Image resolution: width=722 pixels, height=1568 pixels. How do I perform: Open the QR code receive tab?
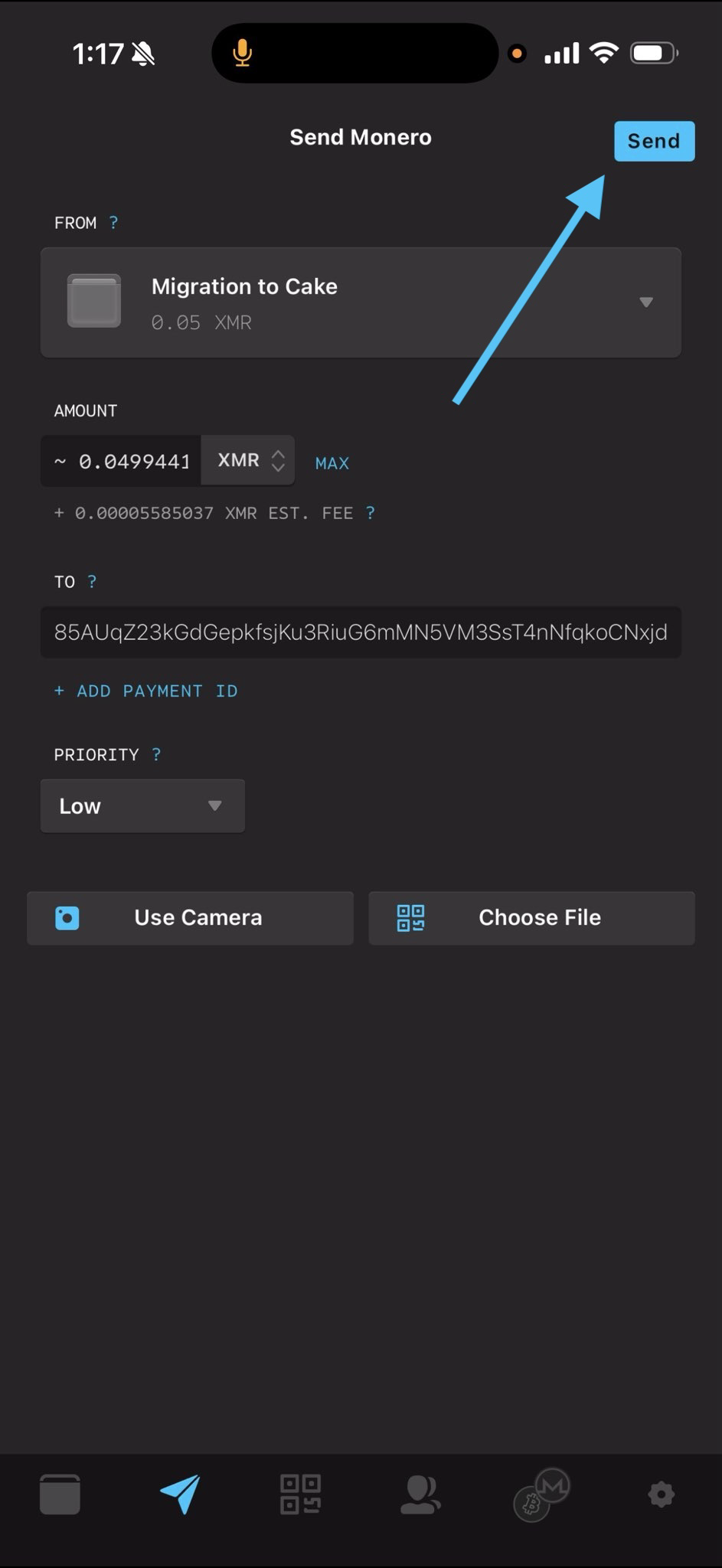click(x=300, y=1494)
